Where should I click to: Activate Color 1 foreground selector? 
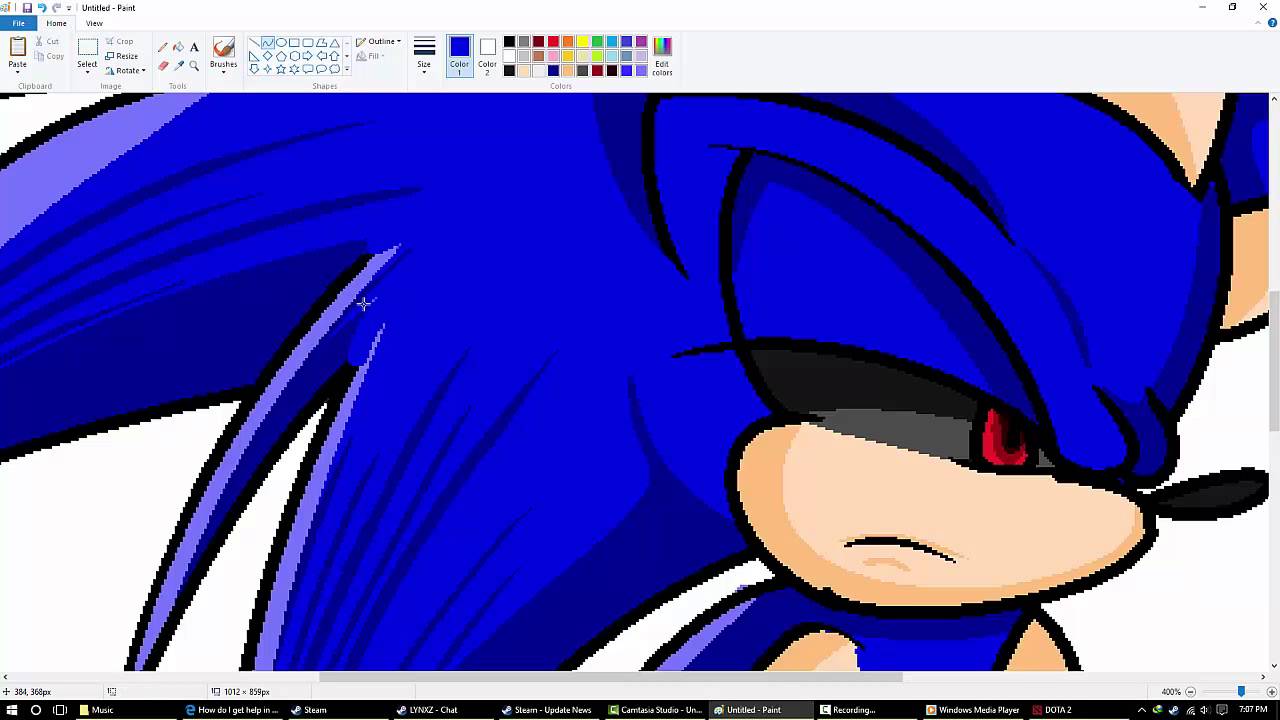[459, 56]
